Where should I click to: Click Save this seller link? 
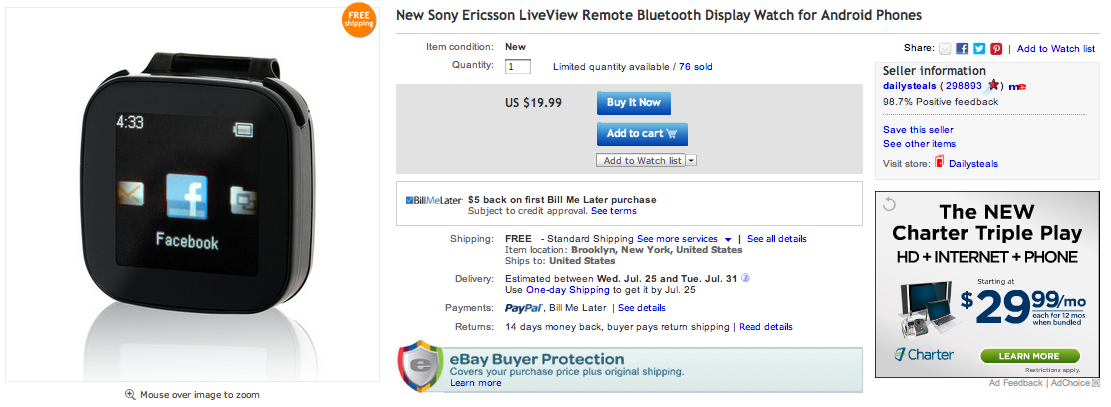[918, 129]
